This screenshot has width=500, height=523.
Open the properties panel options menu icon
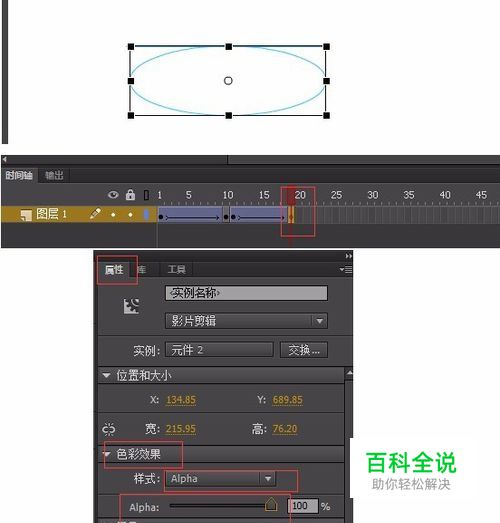tap(346, 269)
